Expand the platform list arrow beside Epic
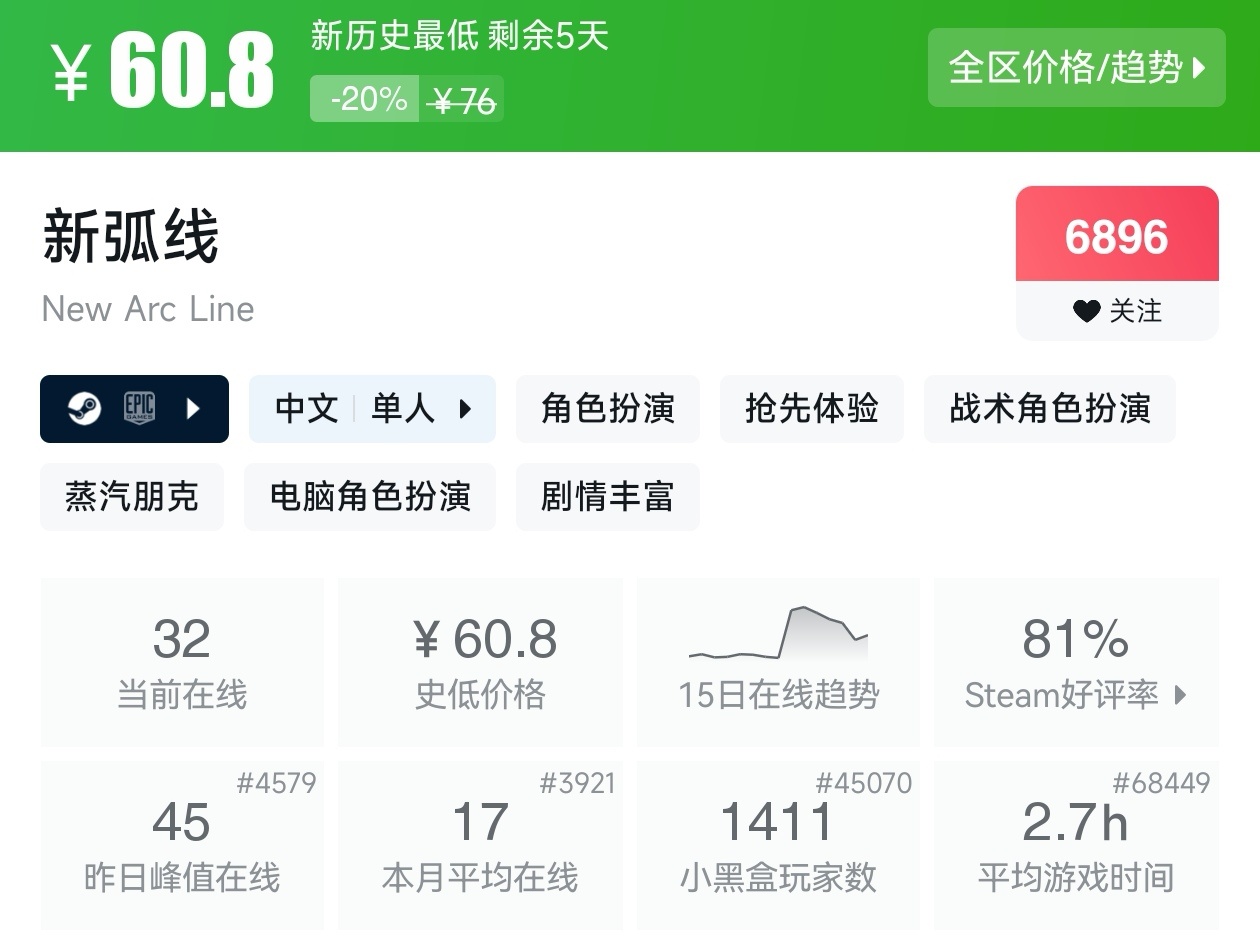Image resolution: width=1260 pixels, height=939 pixels. click(x=193, y=408)
